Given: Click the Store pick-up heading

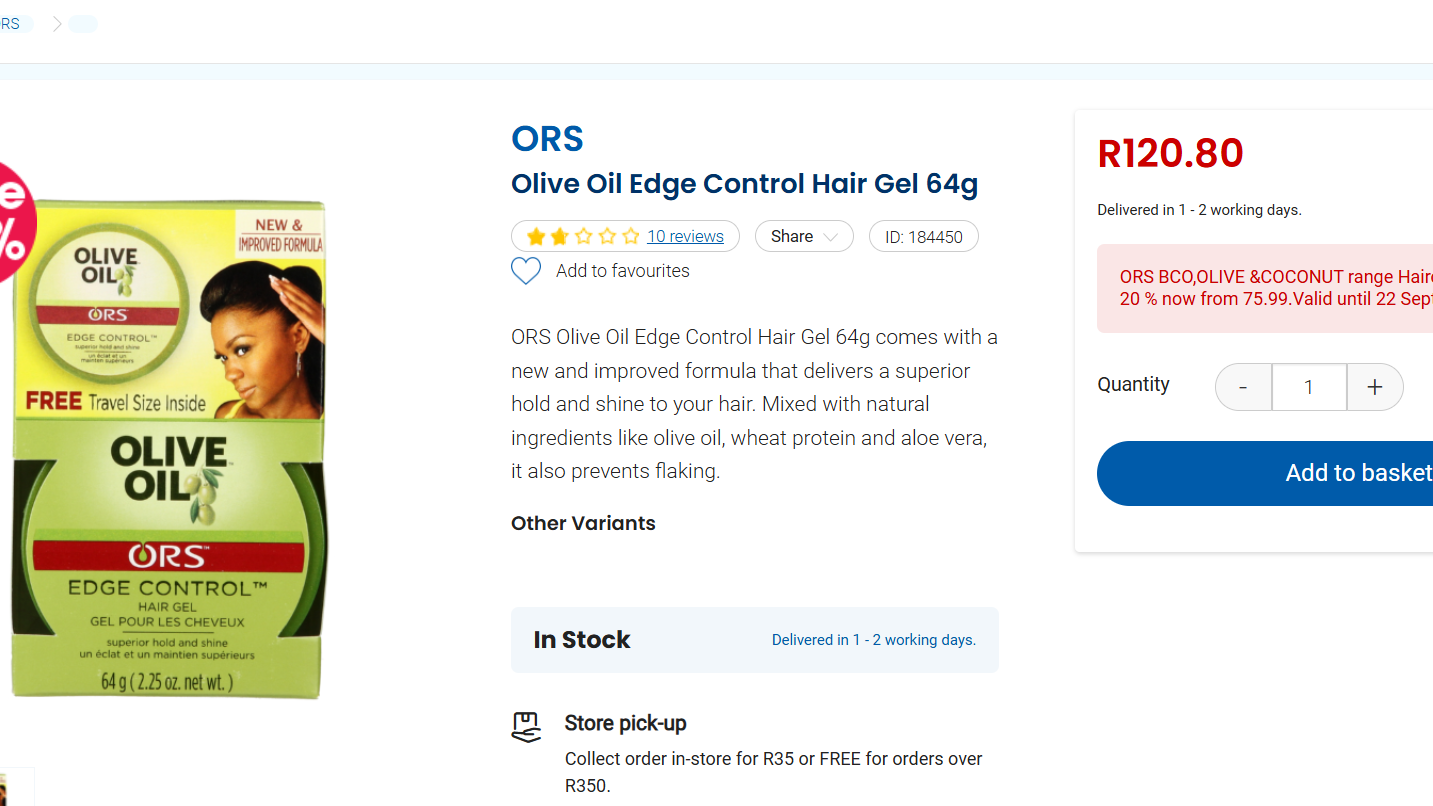Looking at the screenshot, I should coord(625,723).
